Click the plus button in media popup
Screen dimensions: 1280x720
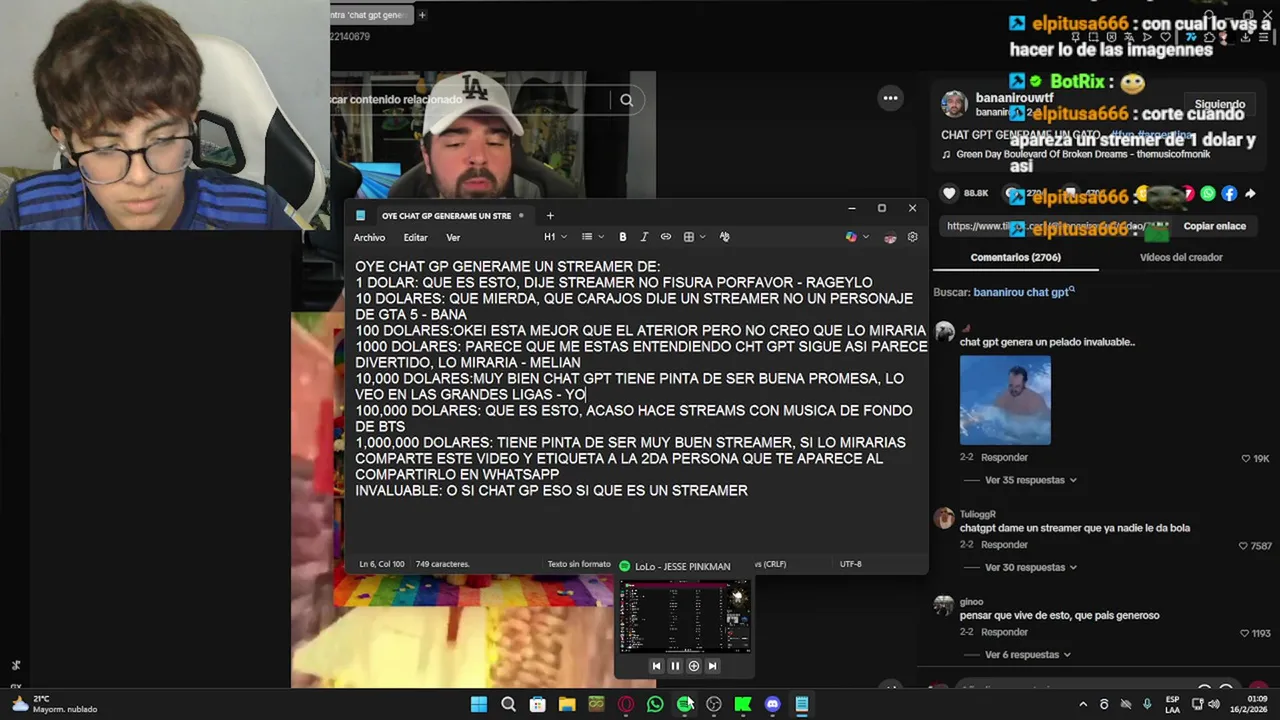pyautogui.click(x=694, y=666)
